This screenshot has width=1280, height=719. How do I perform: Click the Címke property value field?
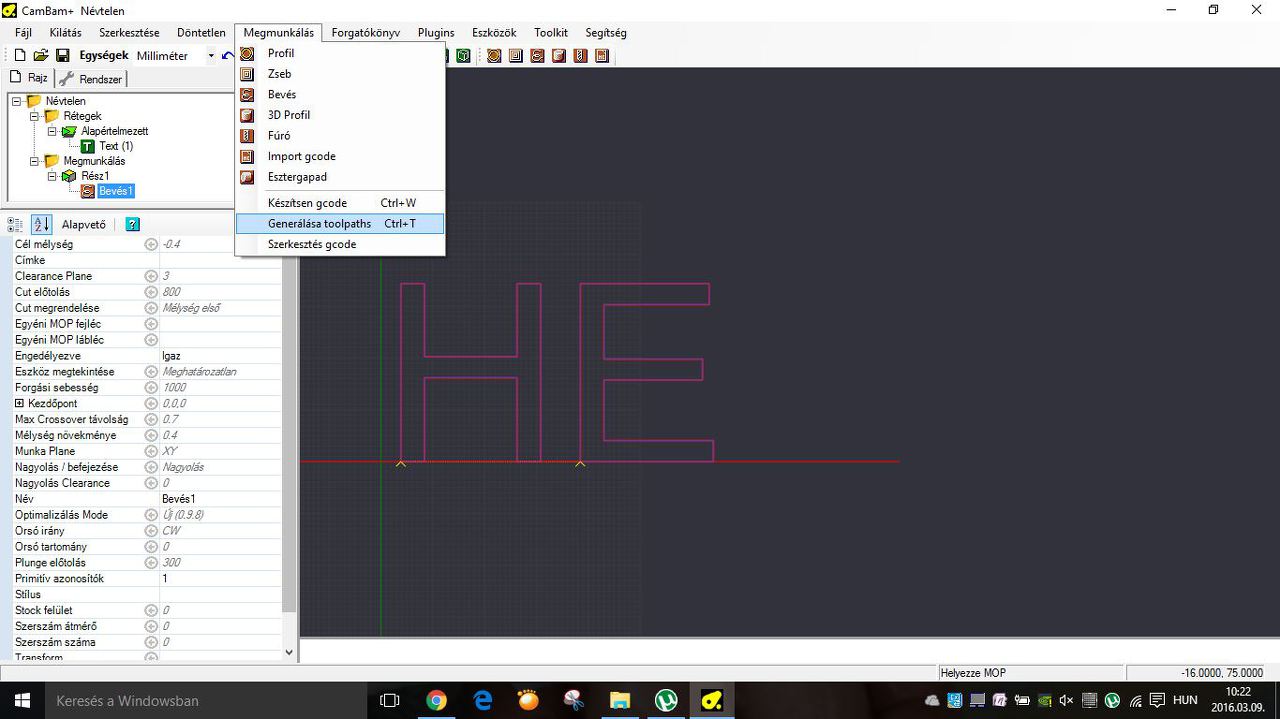(220, 260)
